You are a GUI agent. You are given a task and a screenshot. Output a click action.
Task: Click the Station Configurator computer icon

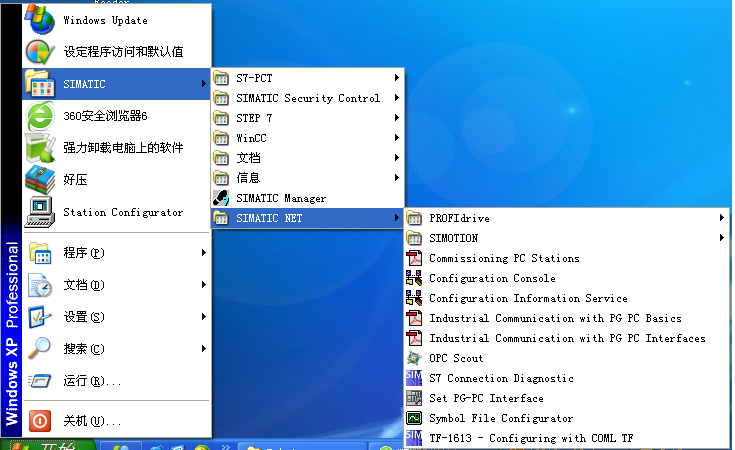point(39,212)
